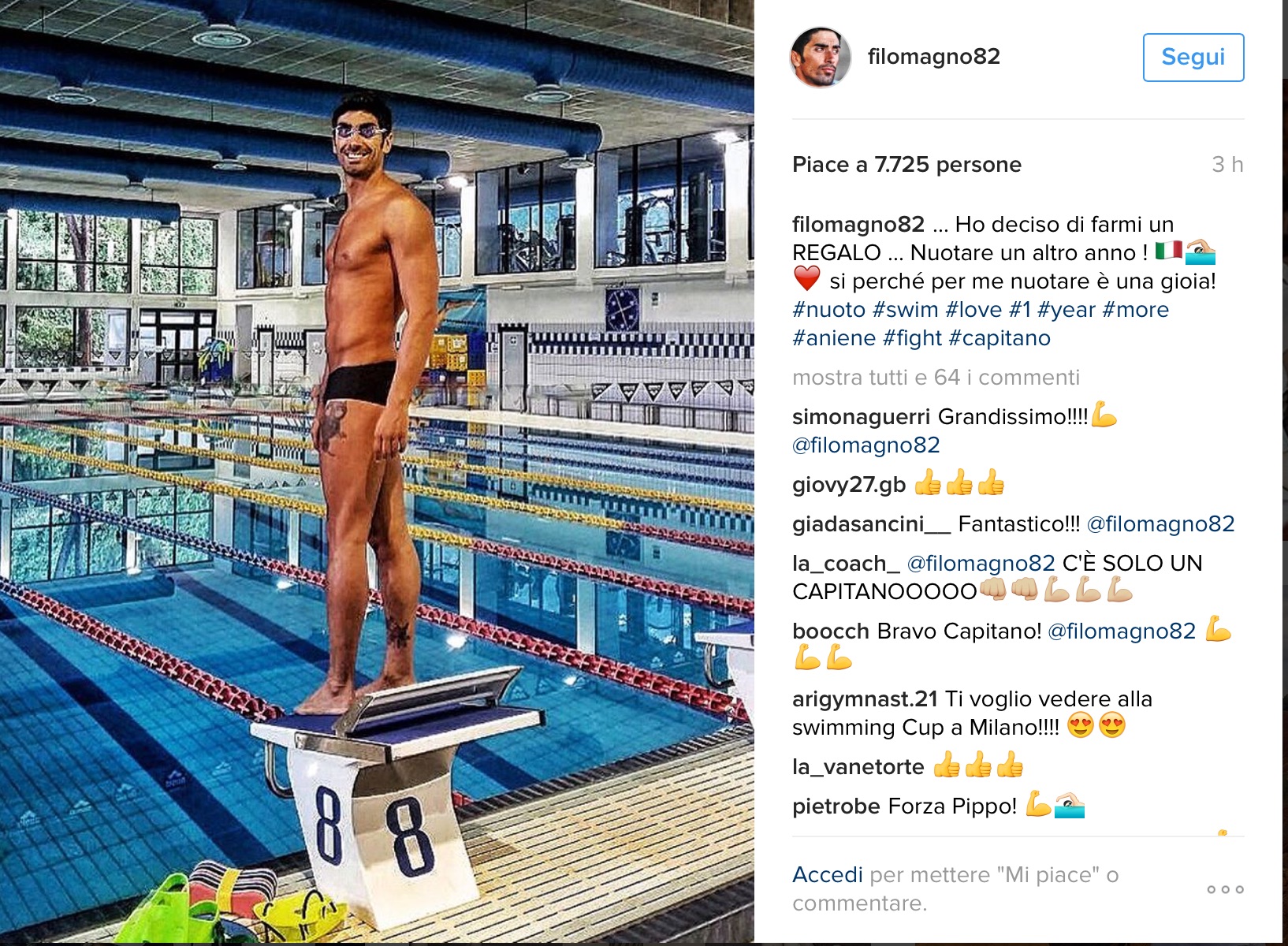The image size is (1288, 946).
Task: Click the 3 h post timestamp
Action: pyautogui.click(x=1227, y=165)
